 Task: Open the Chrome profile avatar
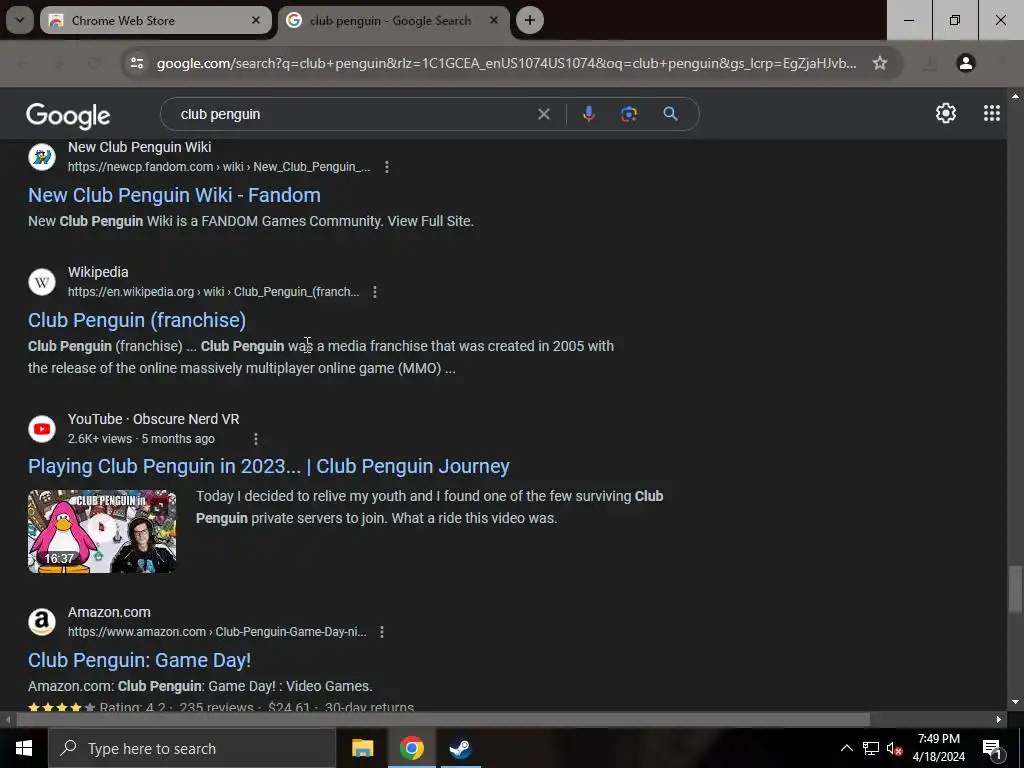(966, 63)
